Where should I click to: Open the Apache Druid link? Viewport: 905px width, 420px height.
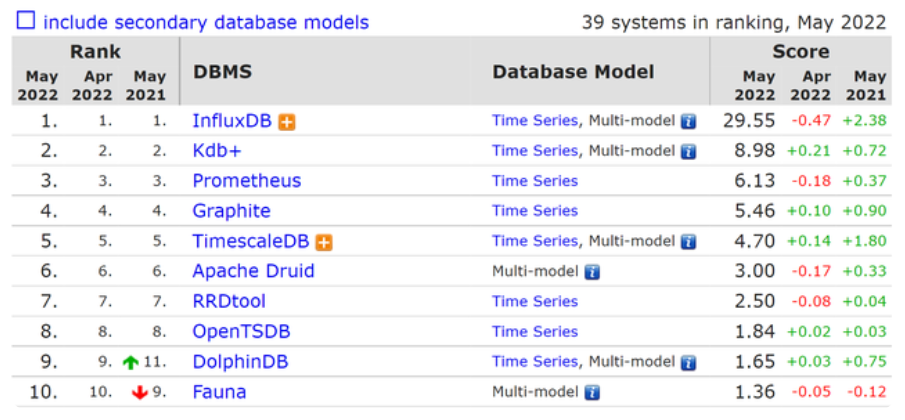253,271
